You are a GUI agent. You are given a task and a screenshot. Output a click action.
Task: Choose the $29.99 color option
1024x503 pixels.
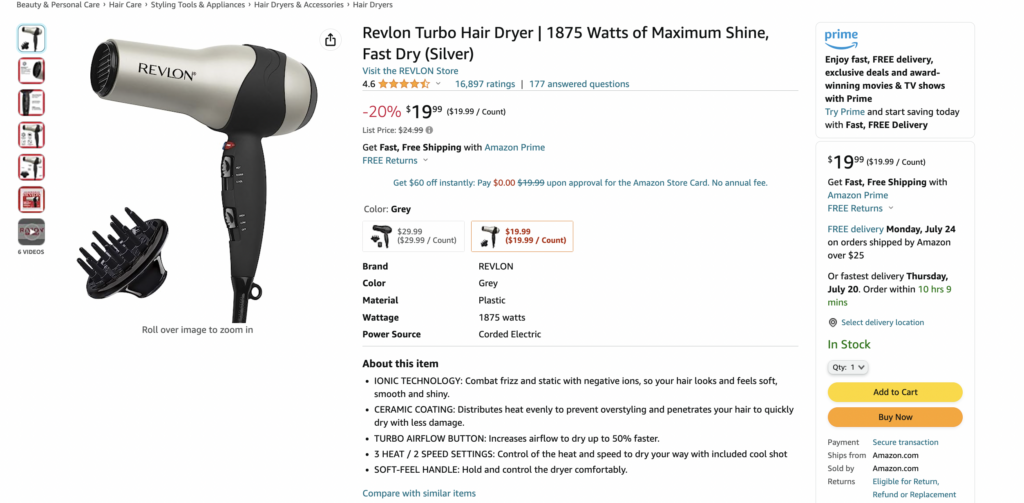pyautogui.click(x=413, y=236)
